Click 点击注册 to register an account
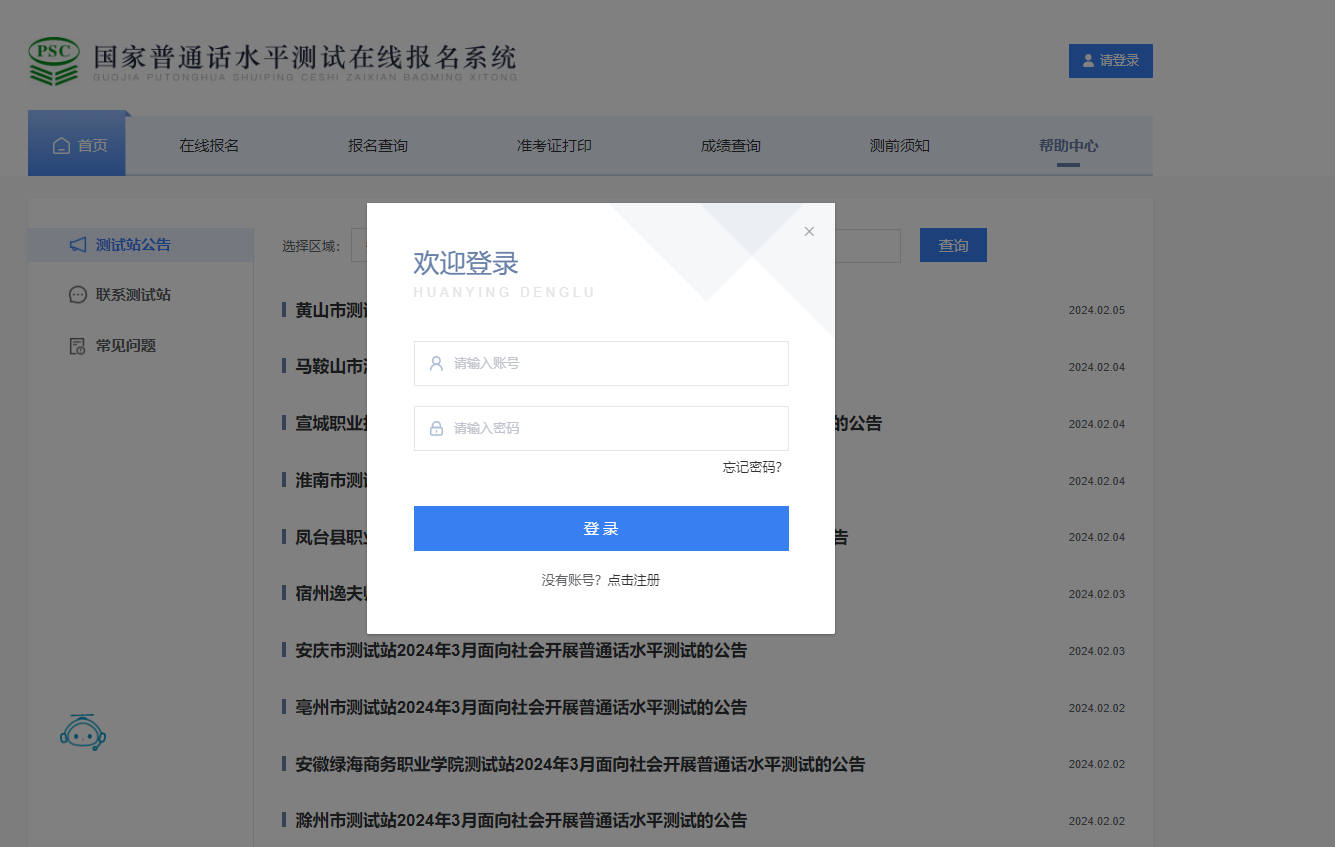This screenshot has height=847, width=1335. tap(634, 580)
